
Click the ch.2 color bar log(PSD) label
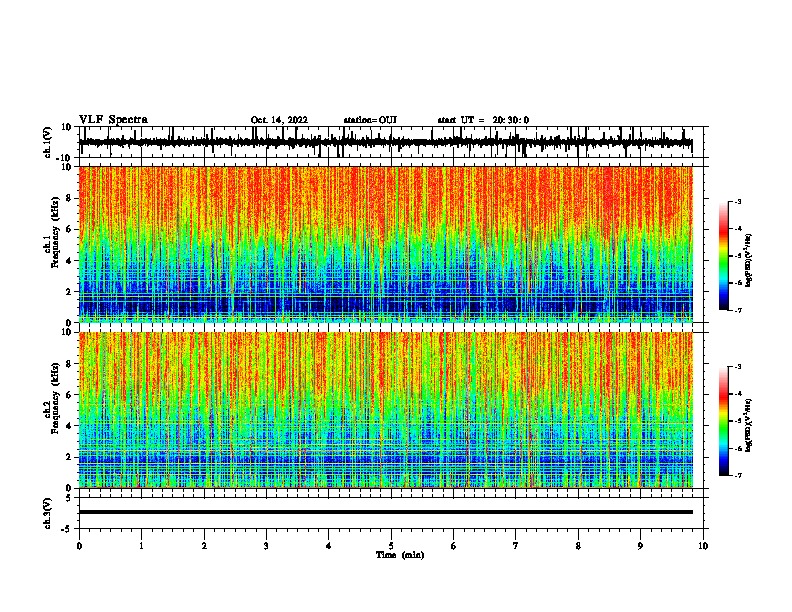tap(749, 425)
